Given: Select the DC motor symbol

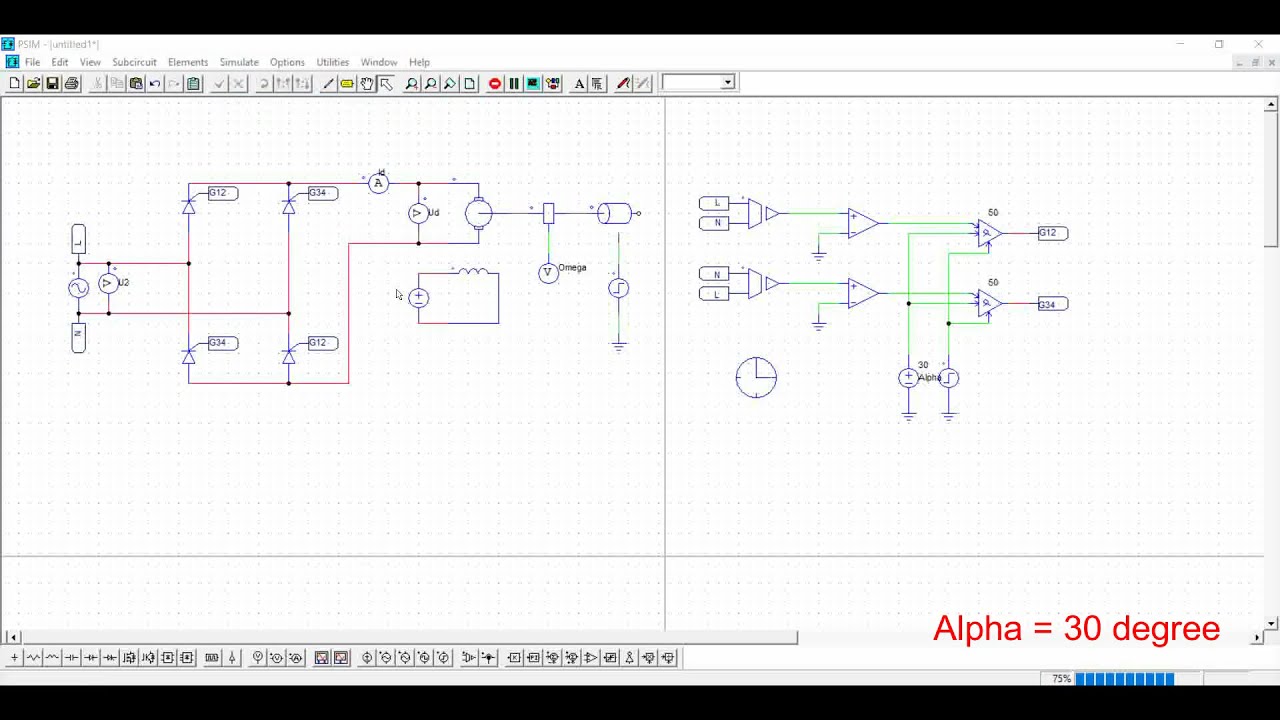Looking at the screenshot, I should pyautogui.click(x=479, y=213).
